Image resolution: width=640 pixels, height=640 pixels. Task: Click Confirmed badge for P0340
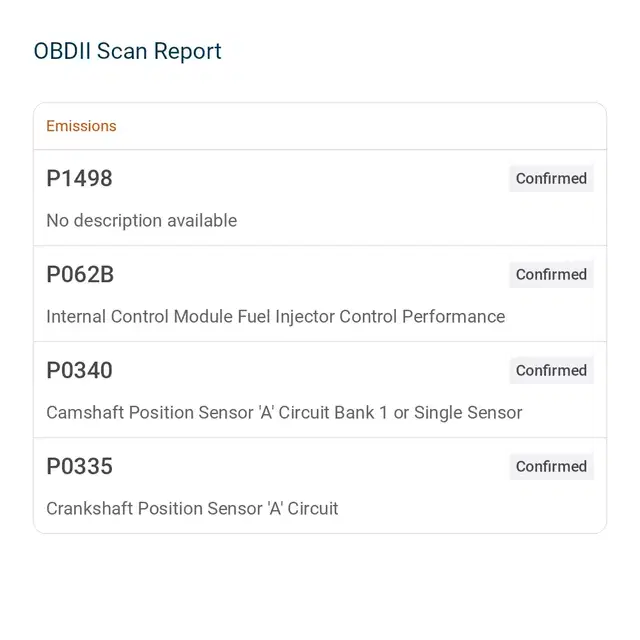551,370
